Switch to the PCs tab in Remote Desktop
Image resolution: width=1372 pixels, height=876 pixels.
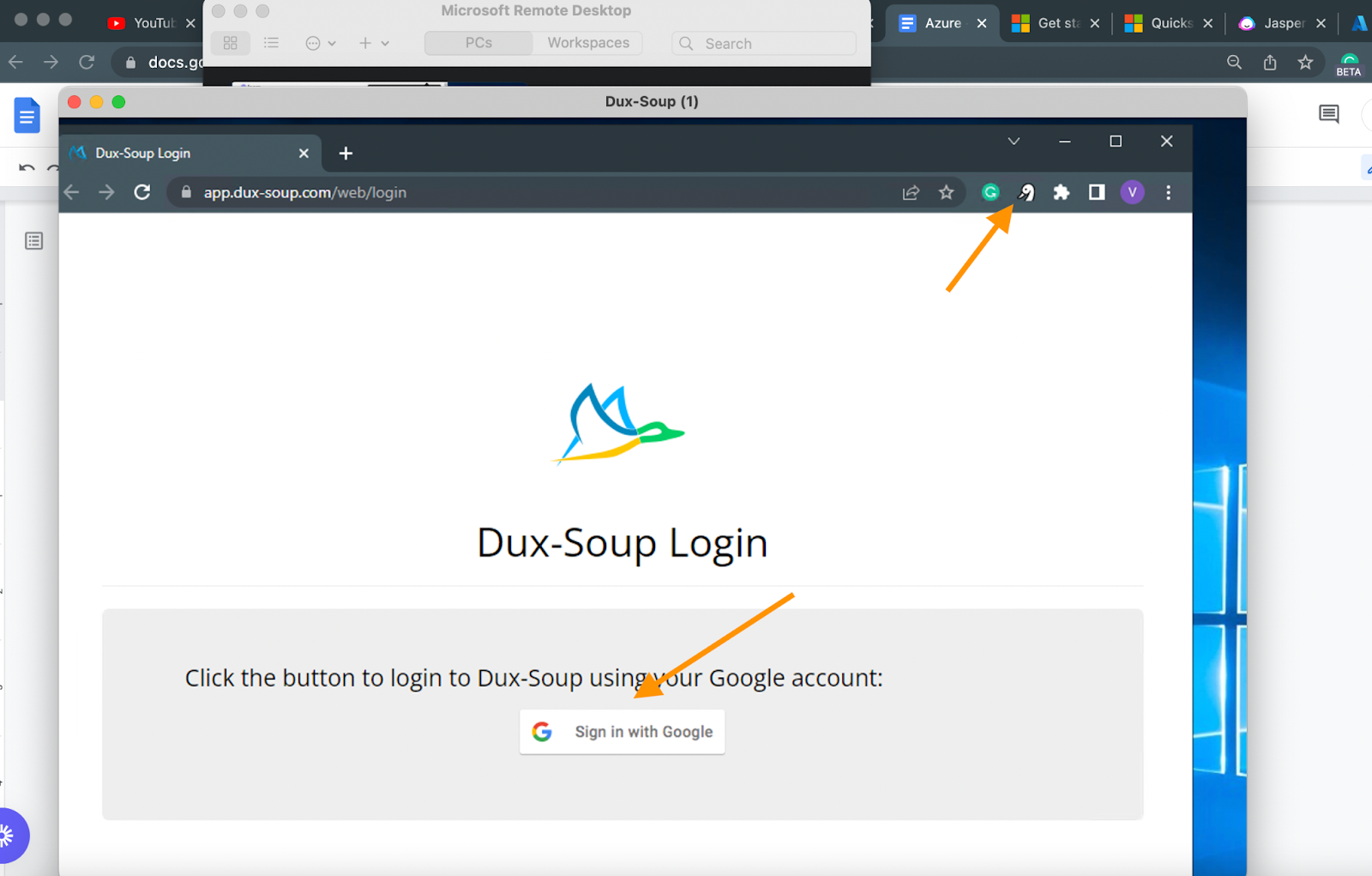478,43
